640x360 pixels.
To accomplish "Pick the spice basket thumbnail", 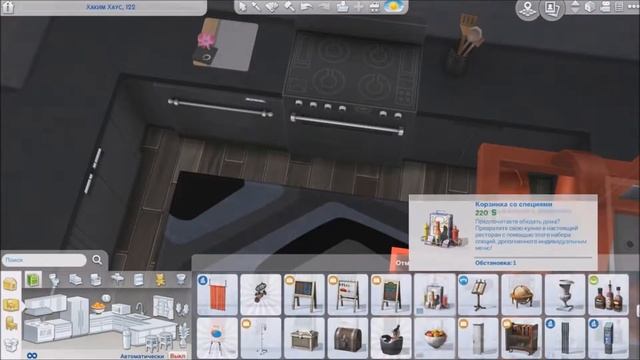I will coord(435,295).
